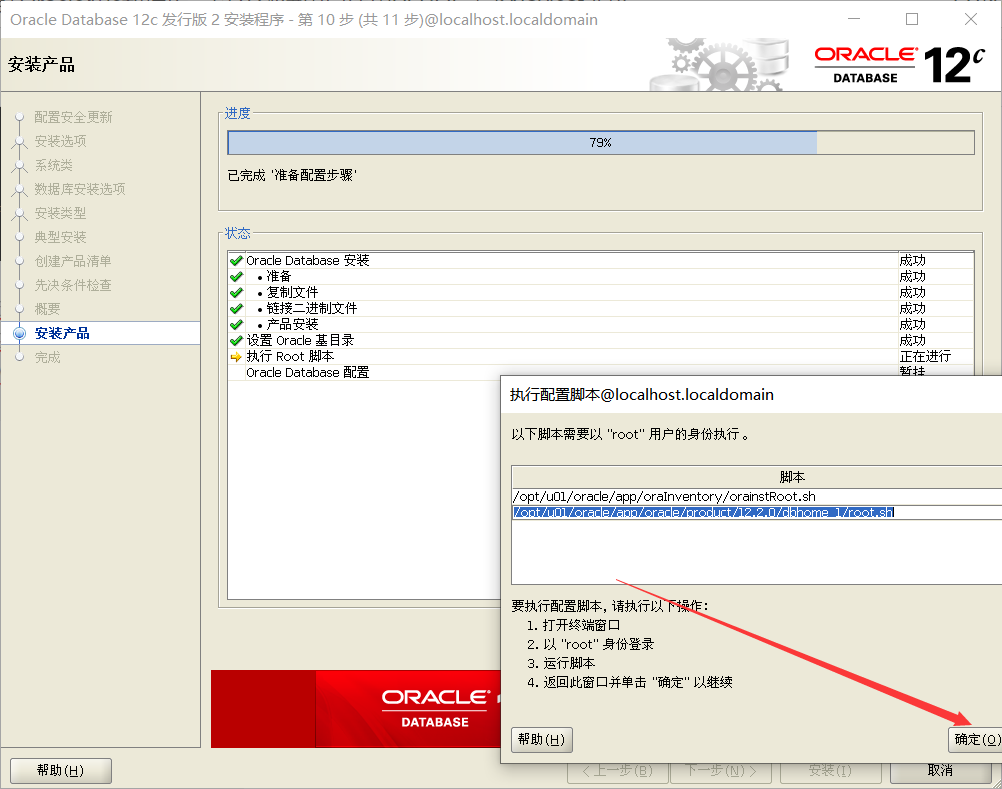Select the 典型安装 step
The width and height of the screenshot is (1002, 789).
(60, 237)
